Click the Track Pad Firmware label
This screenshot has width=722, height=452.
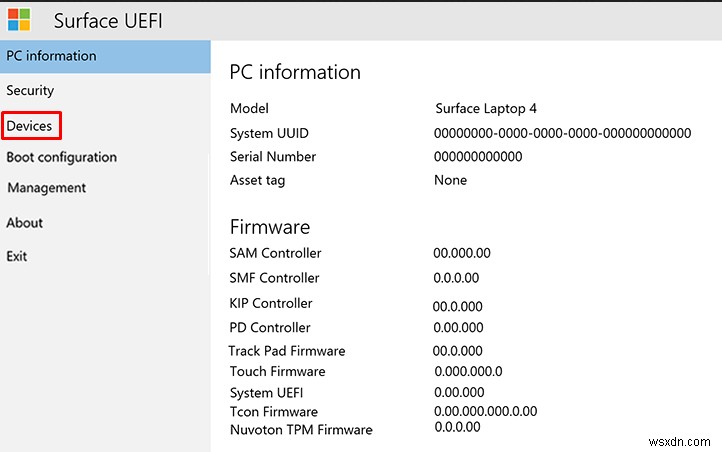click(287, 351)
